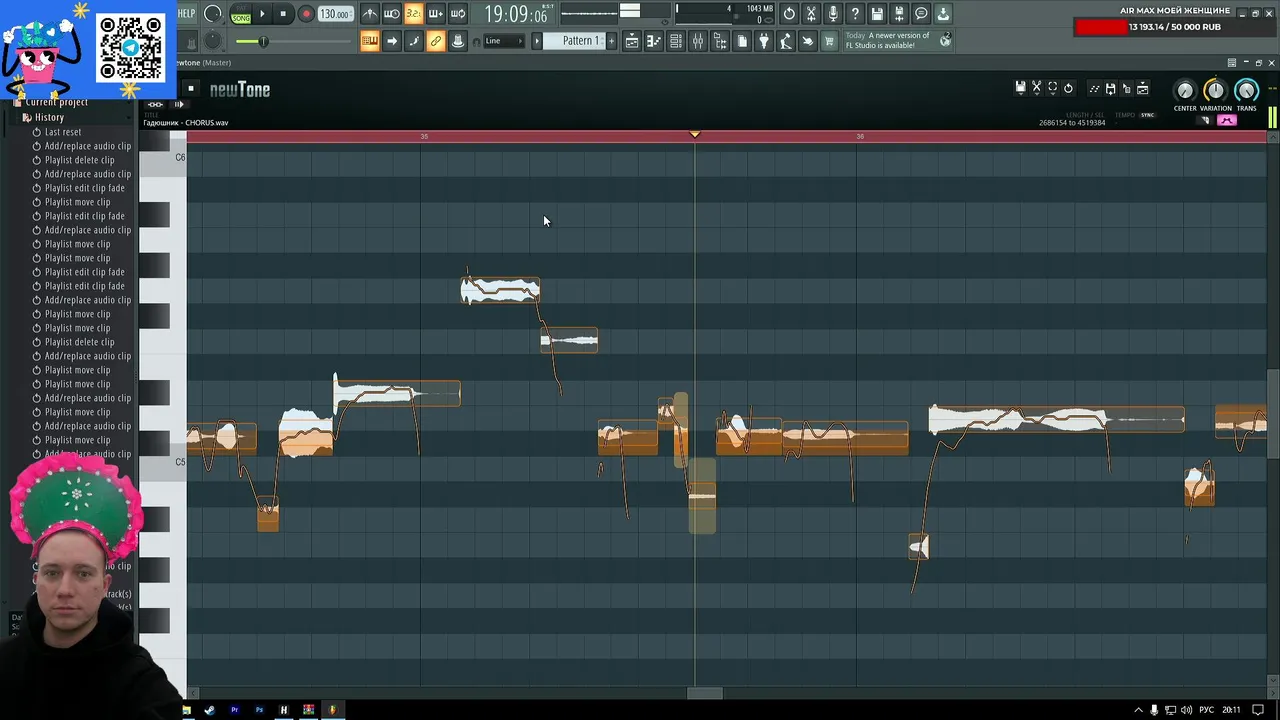This screenshot has width=1280, height=720.
Task: Click the arrow step-edit toolbar icon
Action: (x=392, y=41)
